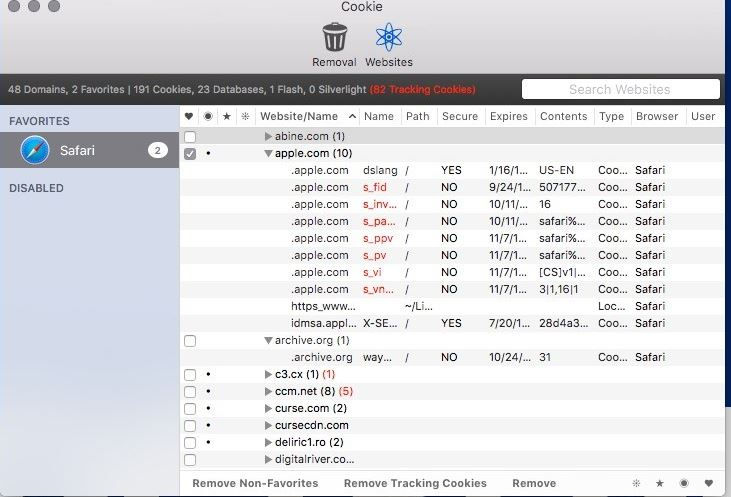Select the s_fid cookie row

(452, 187)
